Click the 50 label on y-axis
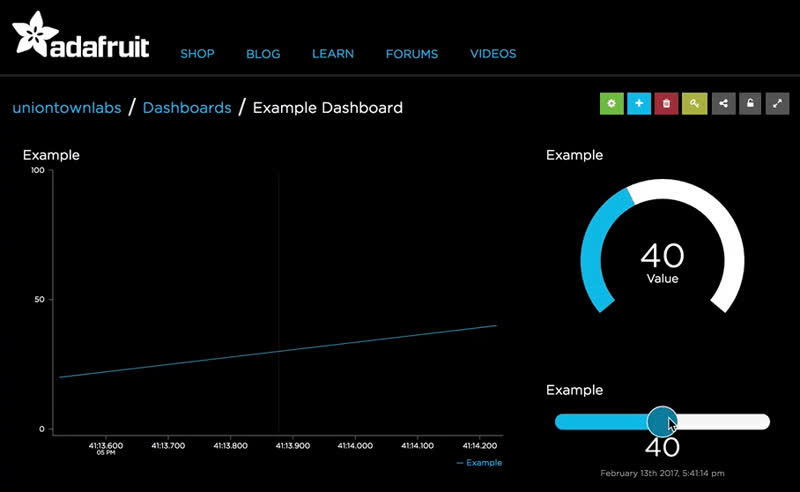 pos(39,300)
